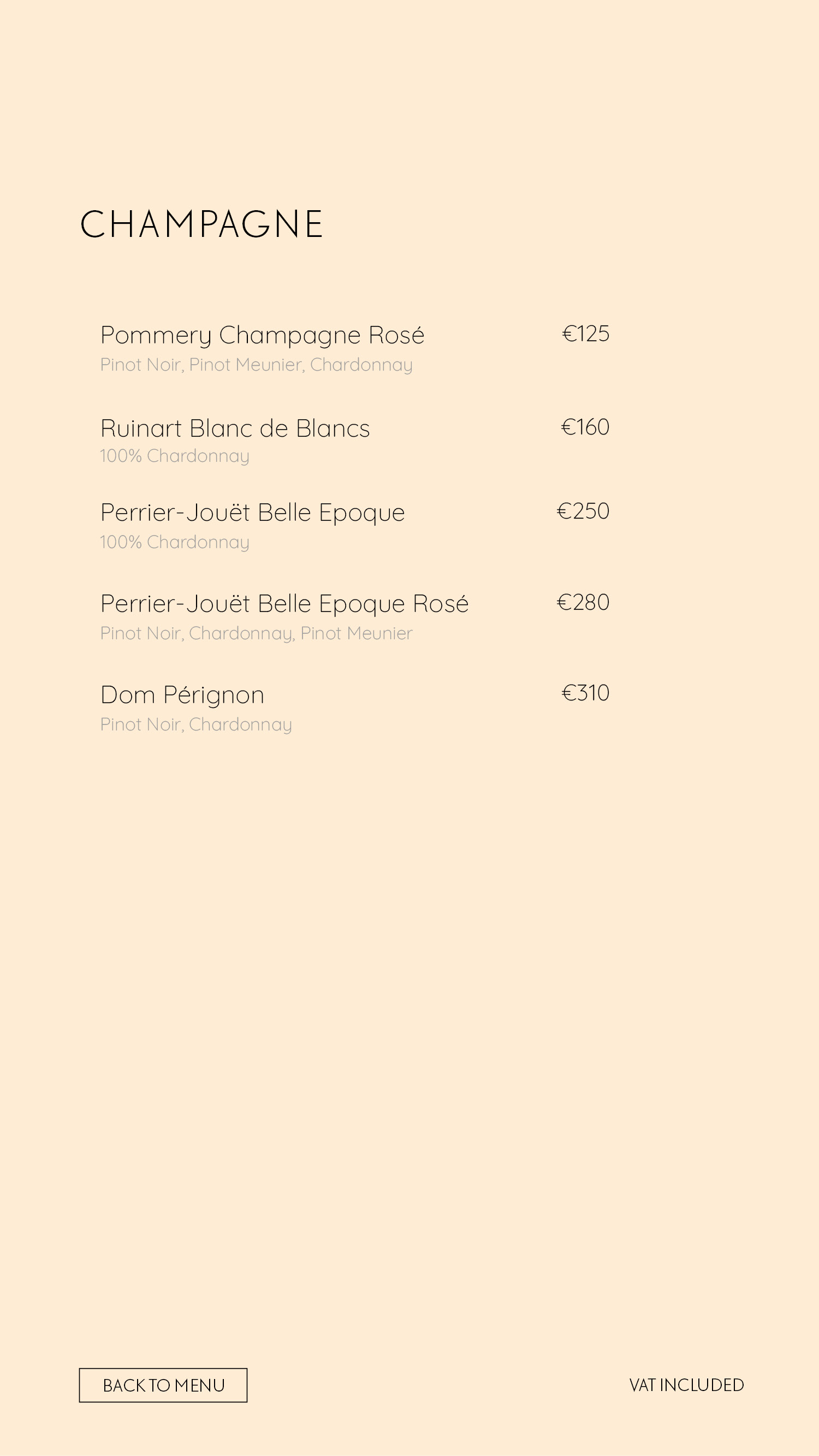Click the word Blancs in Ruinart title
Screen dimensions: 819x1456
click(333, 428)
